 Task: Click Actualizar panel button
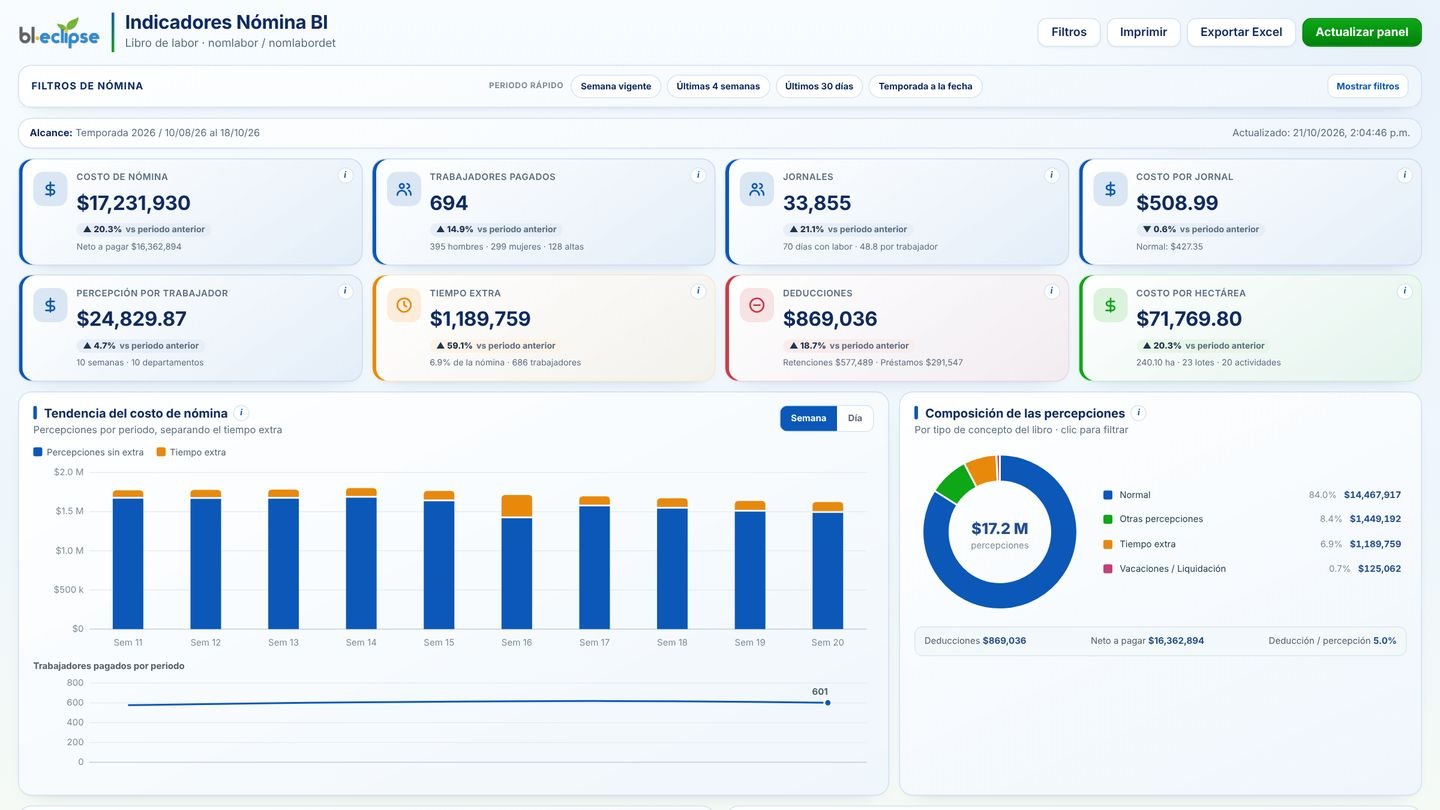click(1362, 32)
